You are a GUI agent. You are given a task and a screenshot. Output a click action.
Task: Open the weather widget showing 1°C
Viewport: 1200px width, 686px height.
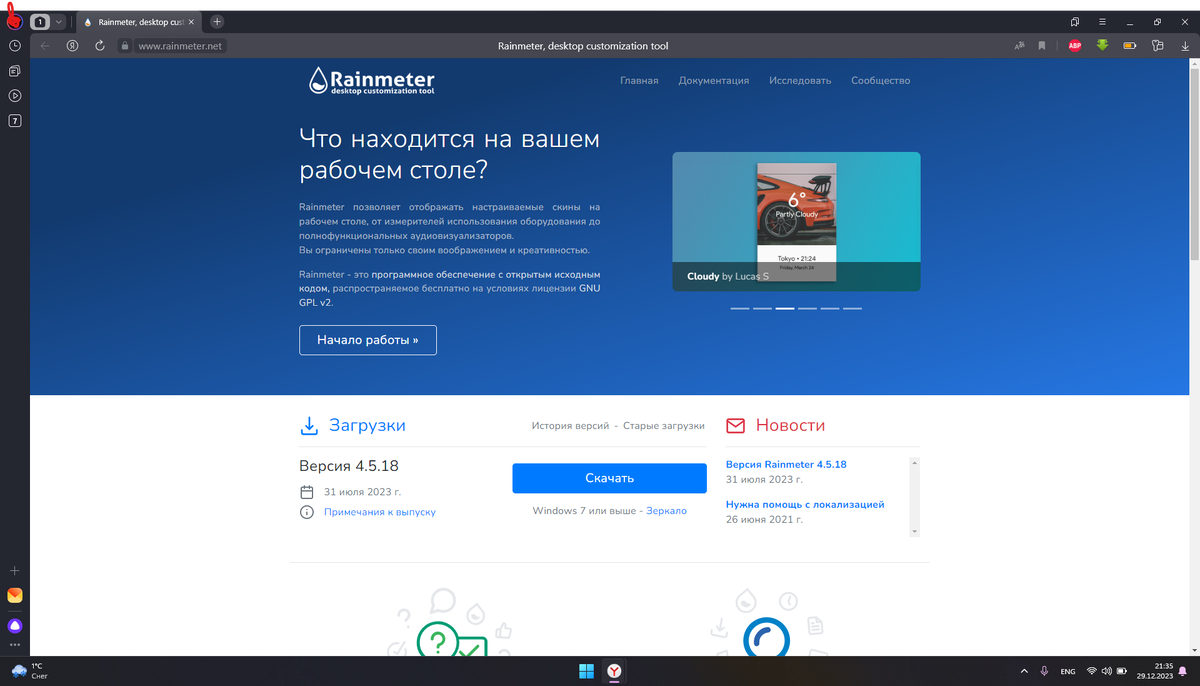(28, 670)
